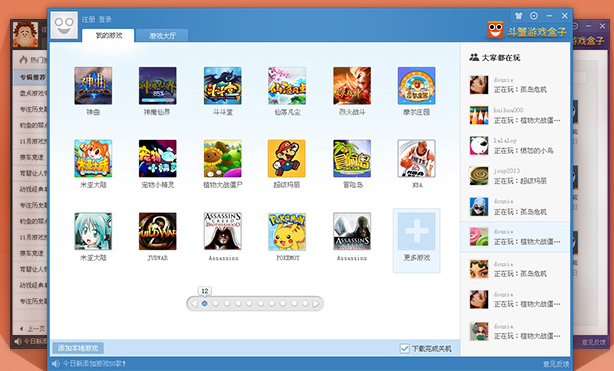Click the 大家都在玩 people icon
614x371 pixels.
tap(474, 57)
